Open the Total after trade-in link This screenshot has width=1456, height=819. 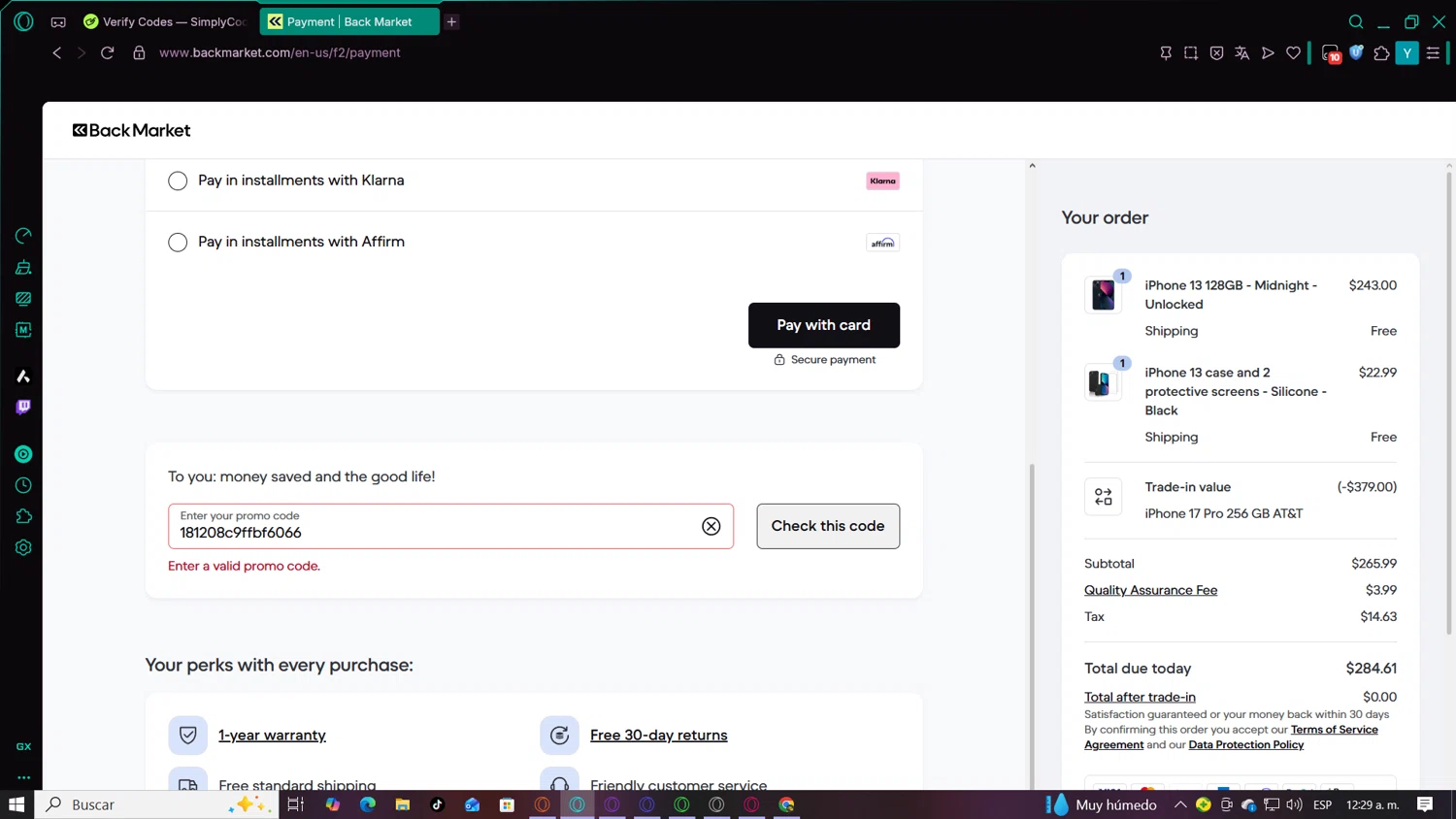point(1140,697)
